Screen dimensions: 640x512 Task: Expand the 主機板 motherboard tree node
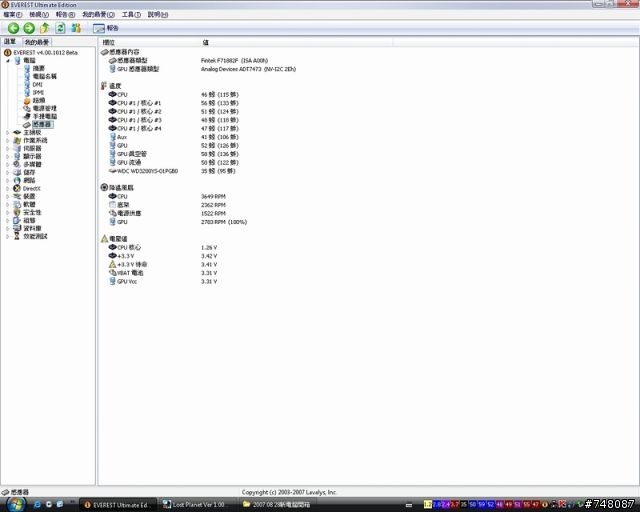pyautogui.click(x=7, y=132)
